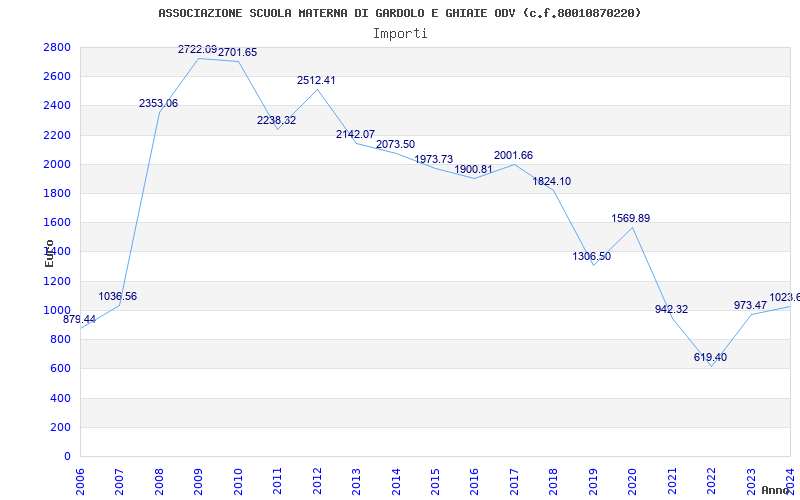
Task: Click x-axis year label 2008
Action: (159, 482)
